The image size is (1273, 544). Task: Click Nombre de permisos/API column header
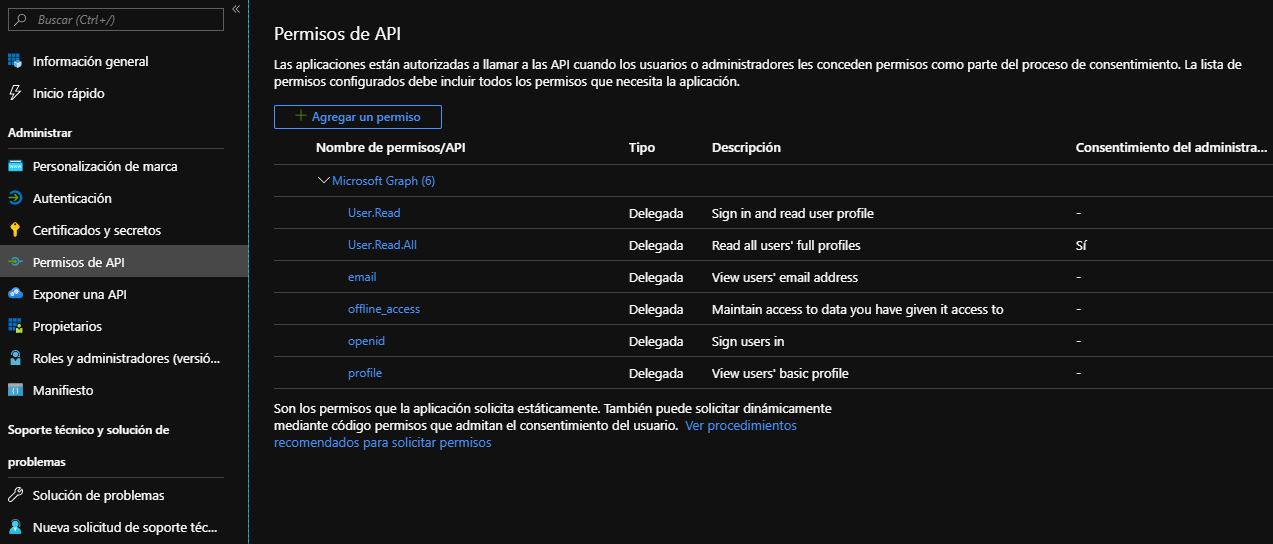point(391,147)
